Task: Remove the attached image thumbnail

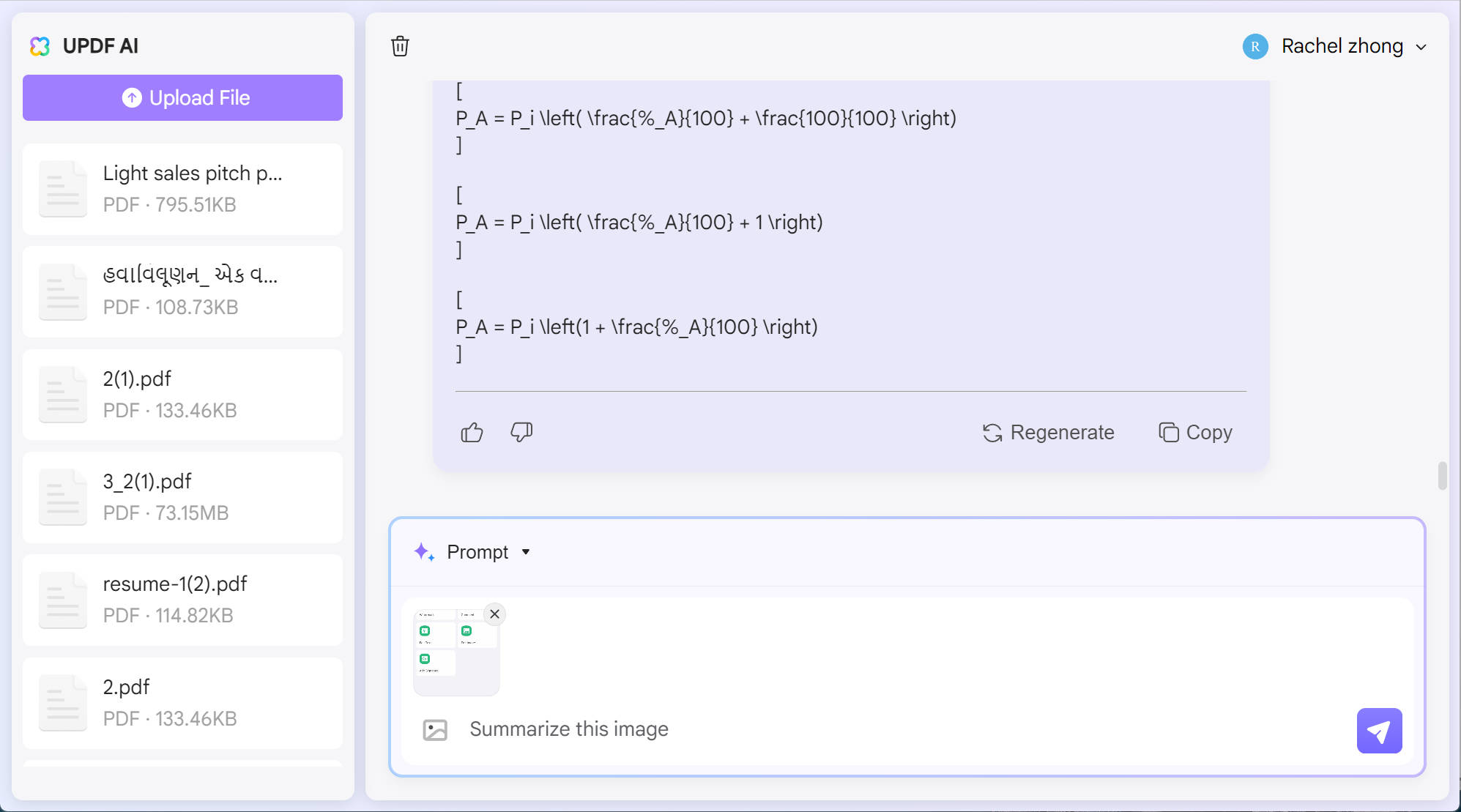Action: [x=495, y=614]
